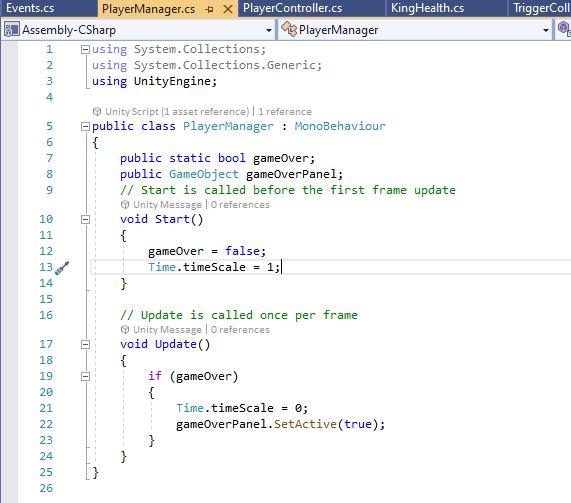Viewport: 571px width, 503px height.
Task: Collapse the if gameOver block
Action: 85,376
